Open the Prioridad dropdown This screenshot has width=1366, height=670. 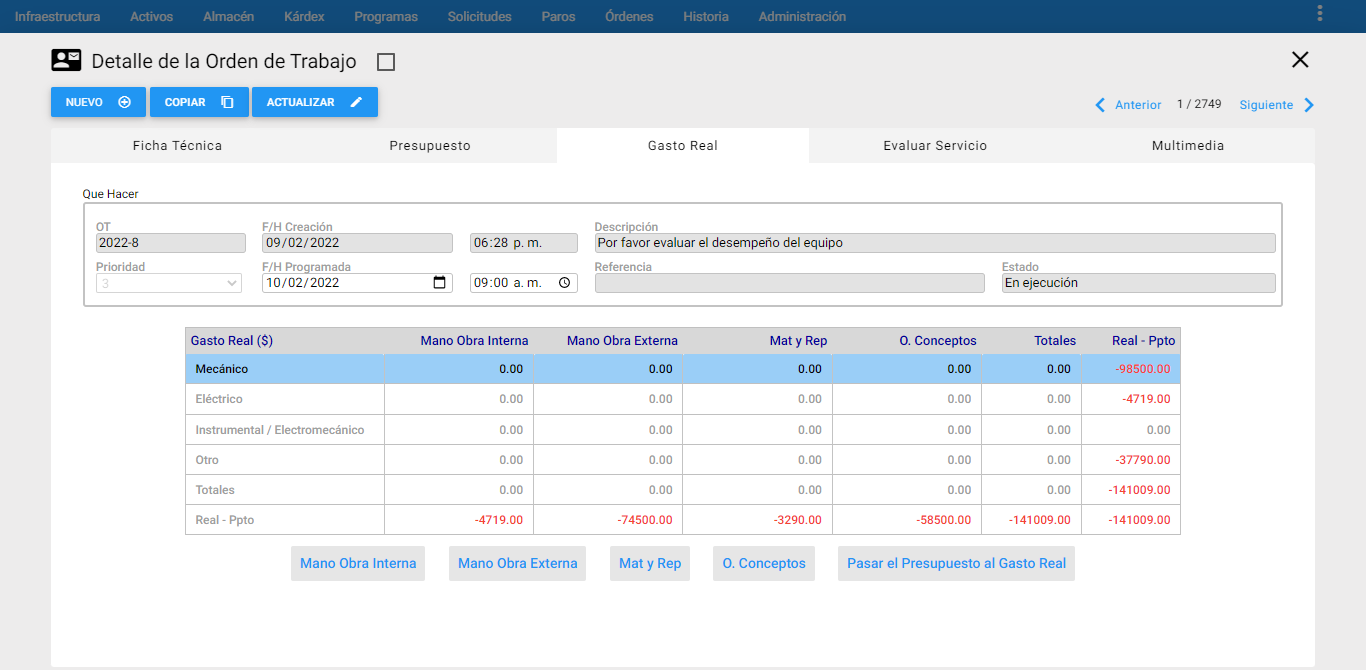tap(170, 283)
